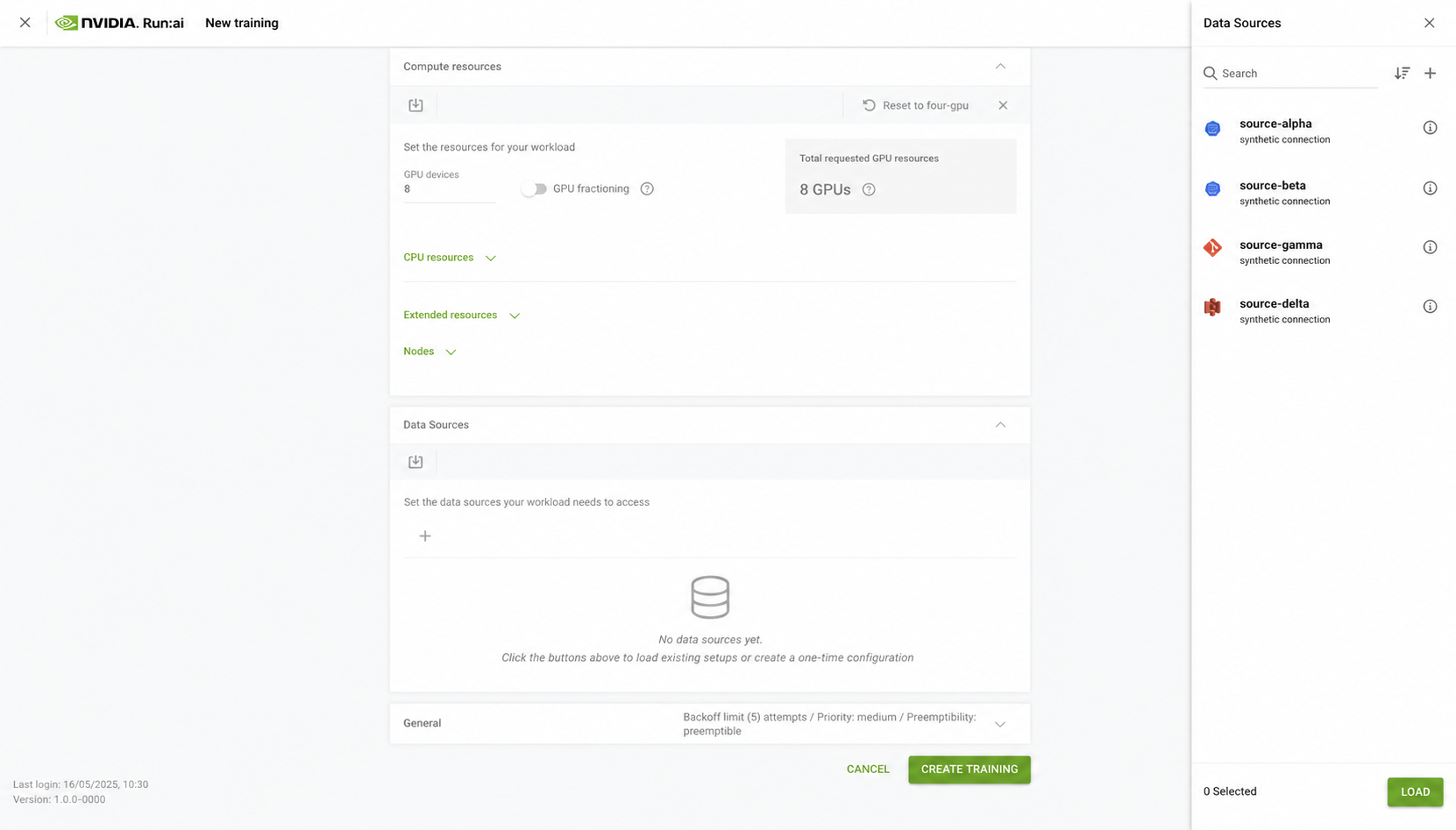The height and width of the screenshot is (830, 1456).
Task: View info for source-alpha
Action: click(1430, 128)
